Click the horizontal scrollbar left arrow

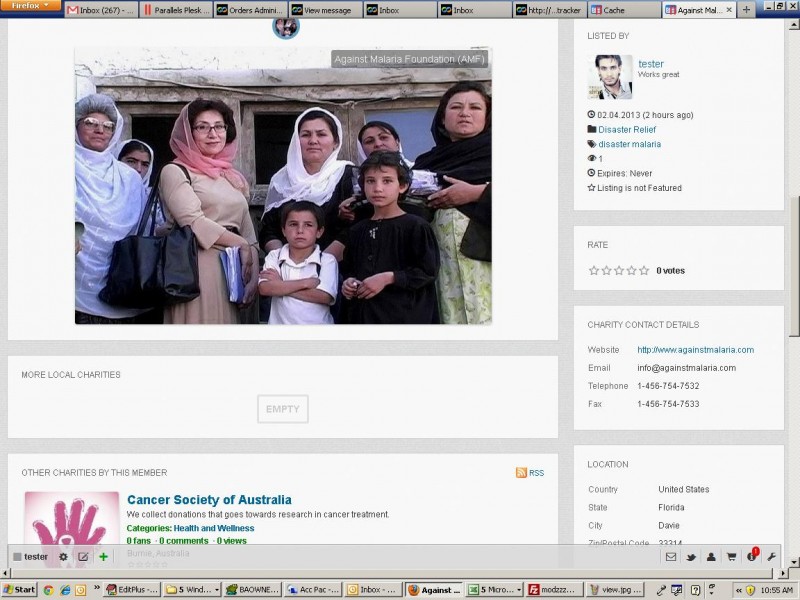tap(5, 573)
